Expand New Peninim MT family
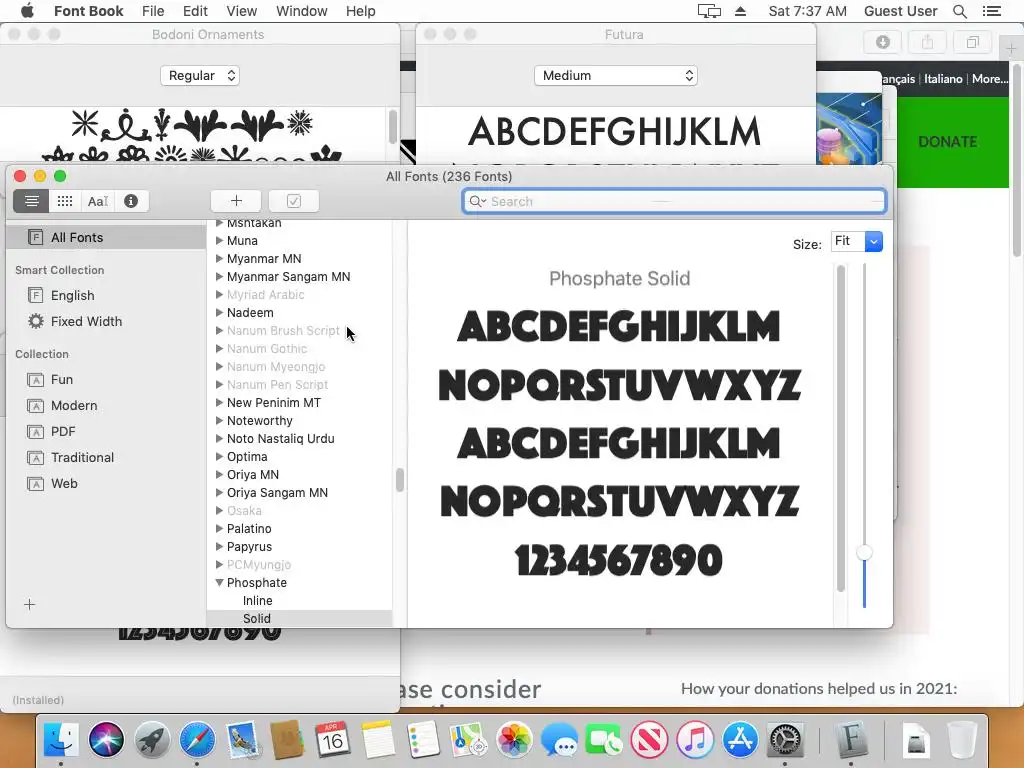The height and width of the screenshot is (768, 1024). coord(219,403)
